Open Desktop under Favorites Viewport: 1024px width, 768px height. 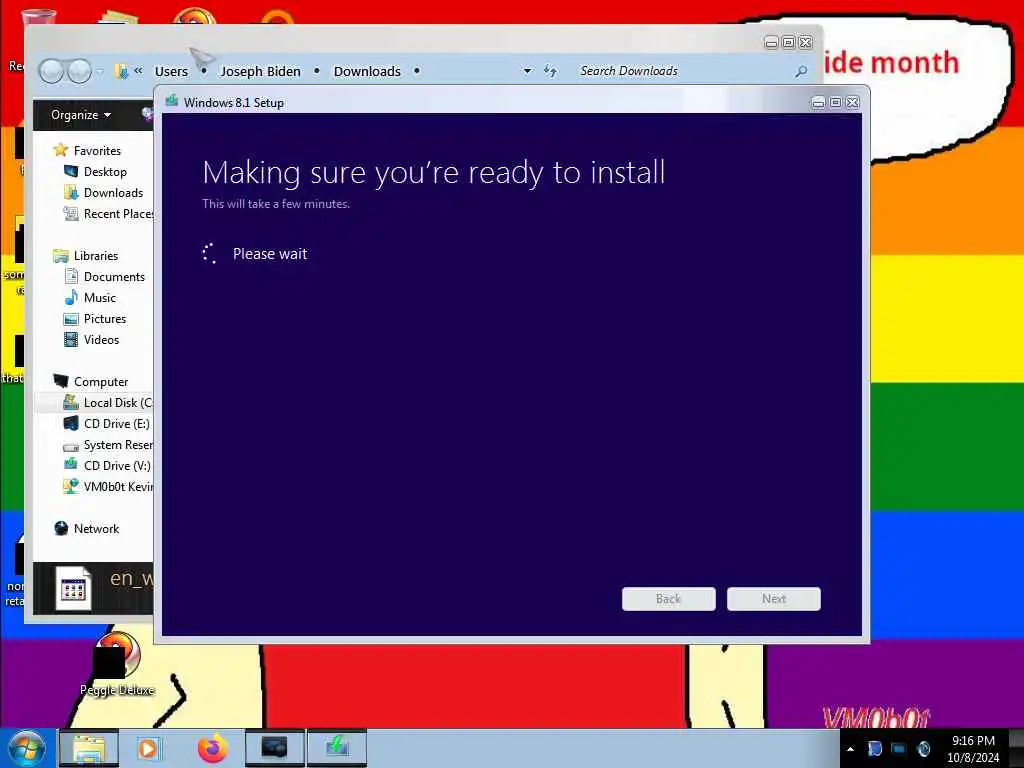click(105, 172)
